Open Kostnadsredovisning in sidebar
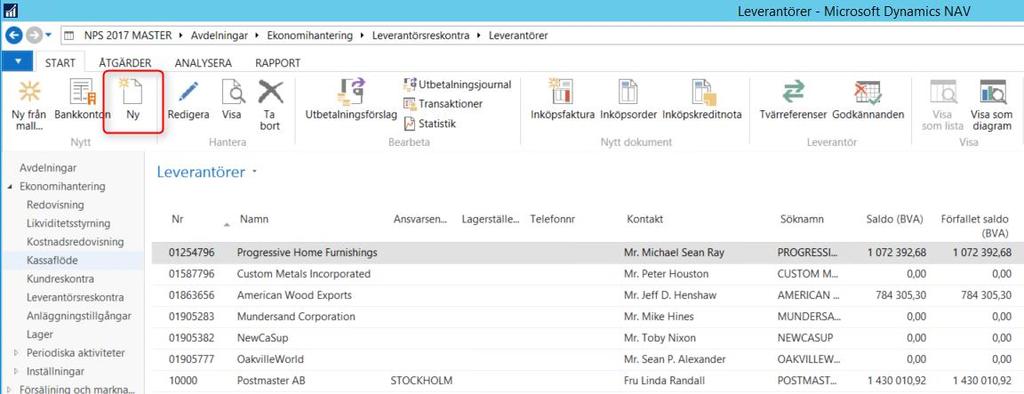 75,242
